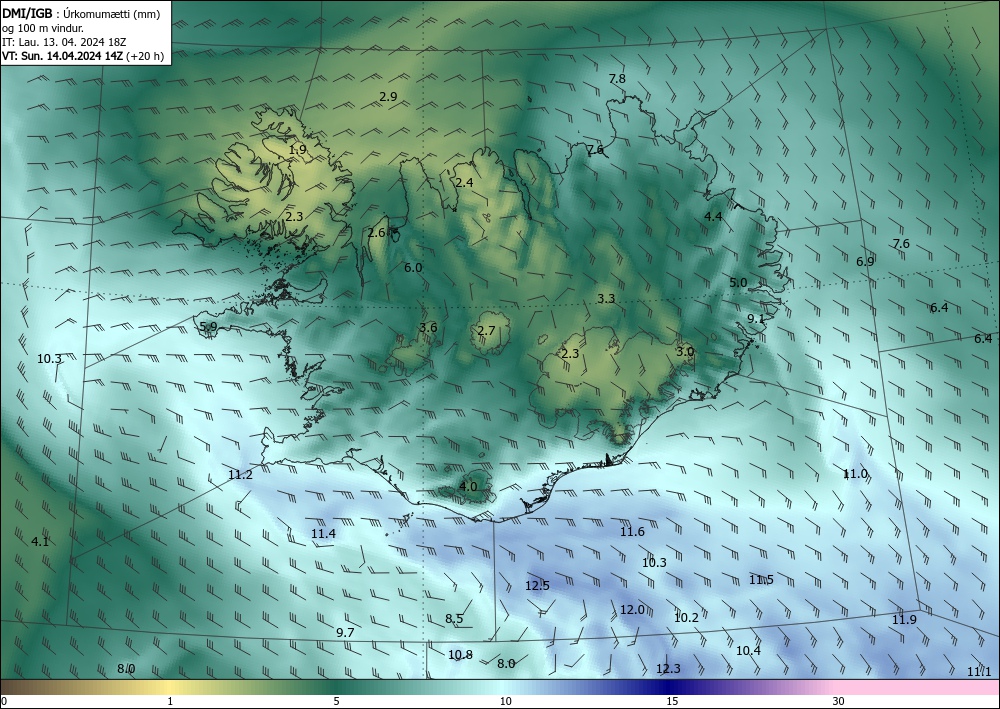
Task: Click the 11.0 value on the map
Action: point(855,474)
